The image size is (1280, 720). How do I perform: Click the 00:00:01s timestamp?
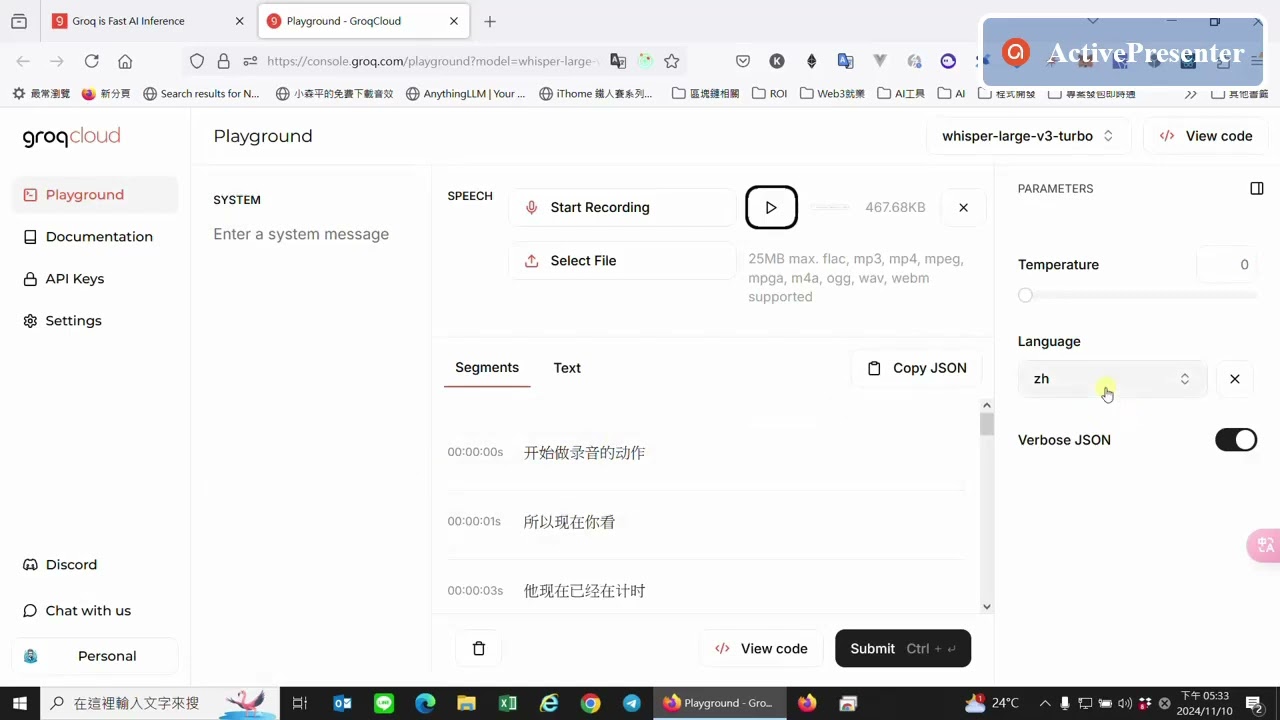(x=474, y=521)
